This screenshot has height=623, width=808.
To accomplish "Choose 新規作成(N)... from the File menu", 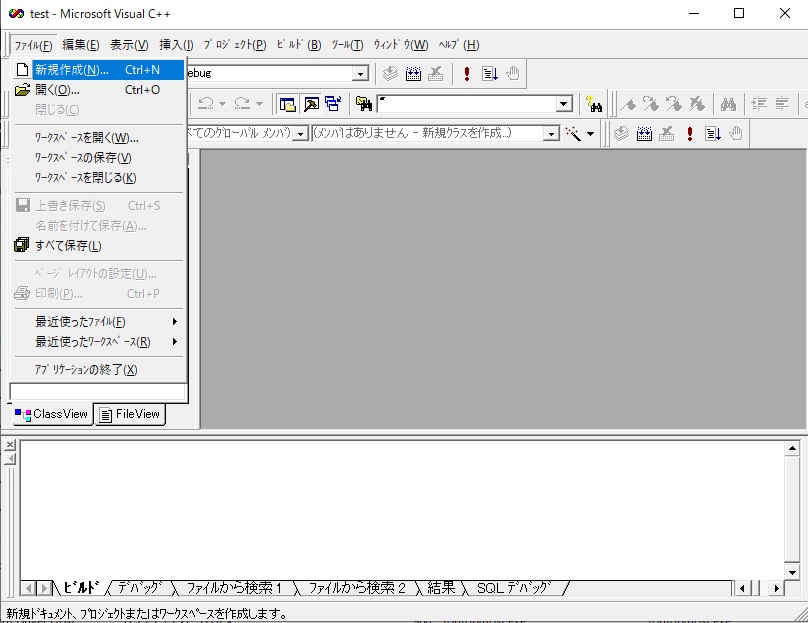I will pos(98,70).
